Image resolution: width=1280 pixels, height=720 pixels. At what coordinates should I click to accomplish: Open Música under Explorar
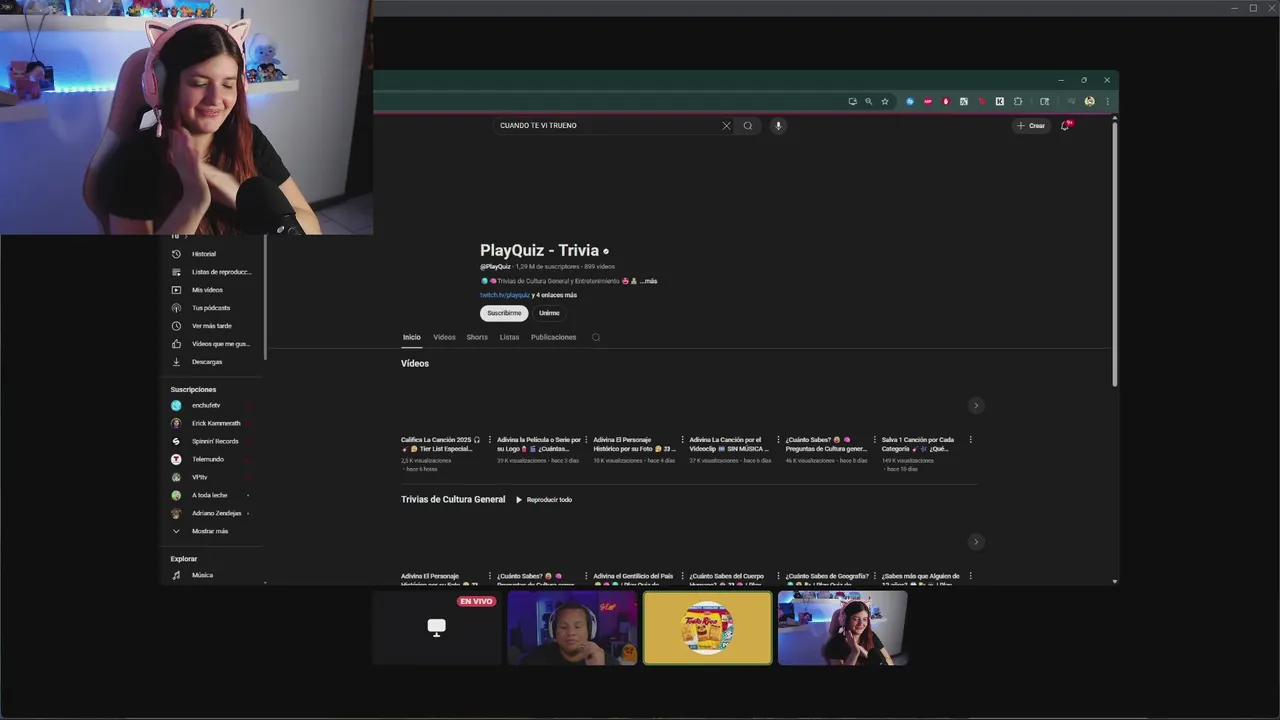[212, 575]
